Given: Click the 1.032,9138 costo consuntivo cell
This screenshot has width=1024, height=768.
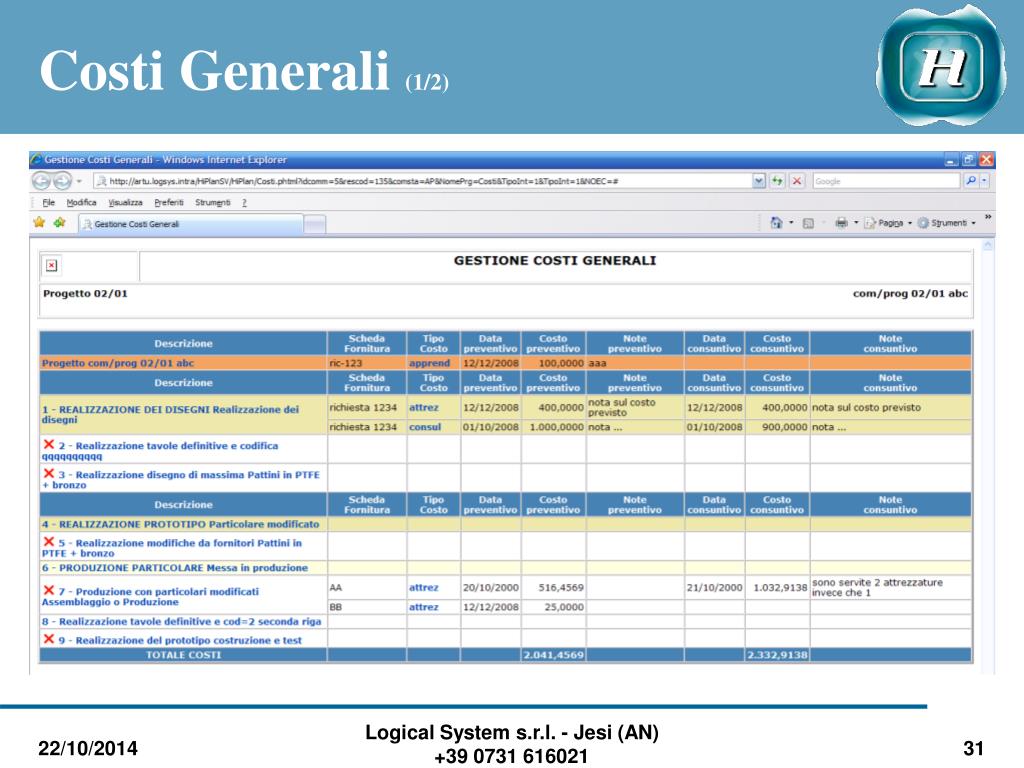Looking at the screenshot, I should 777,588.
